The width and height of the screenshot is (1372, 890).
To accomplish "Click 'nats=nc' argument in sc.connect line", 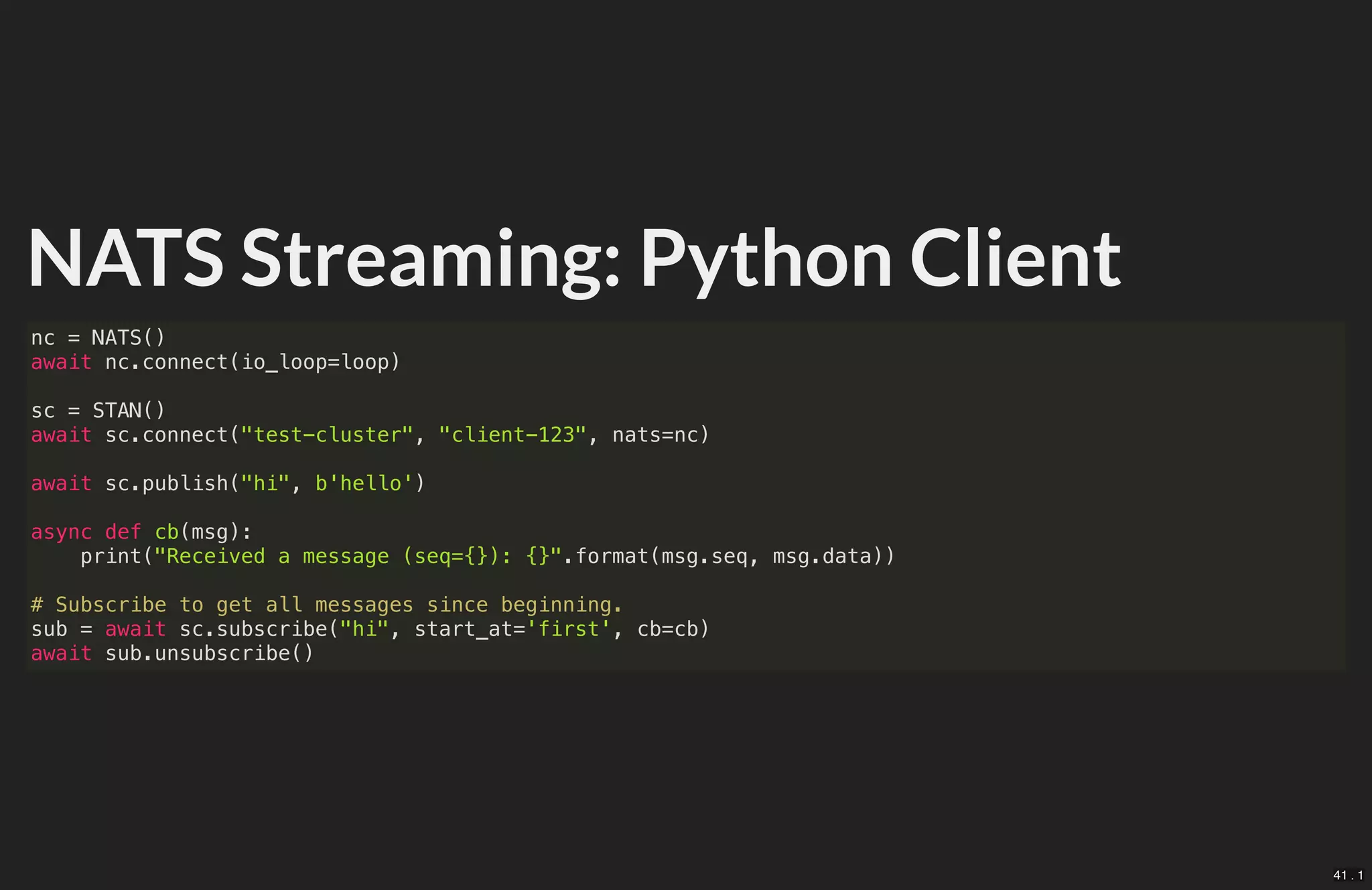I will tap(655, 435).
